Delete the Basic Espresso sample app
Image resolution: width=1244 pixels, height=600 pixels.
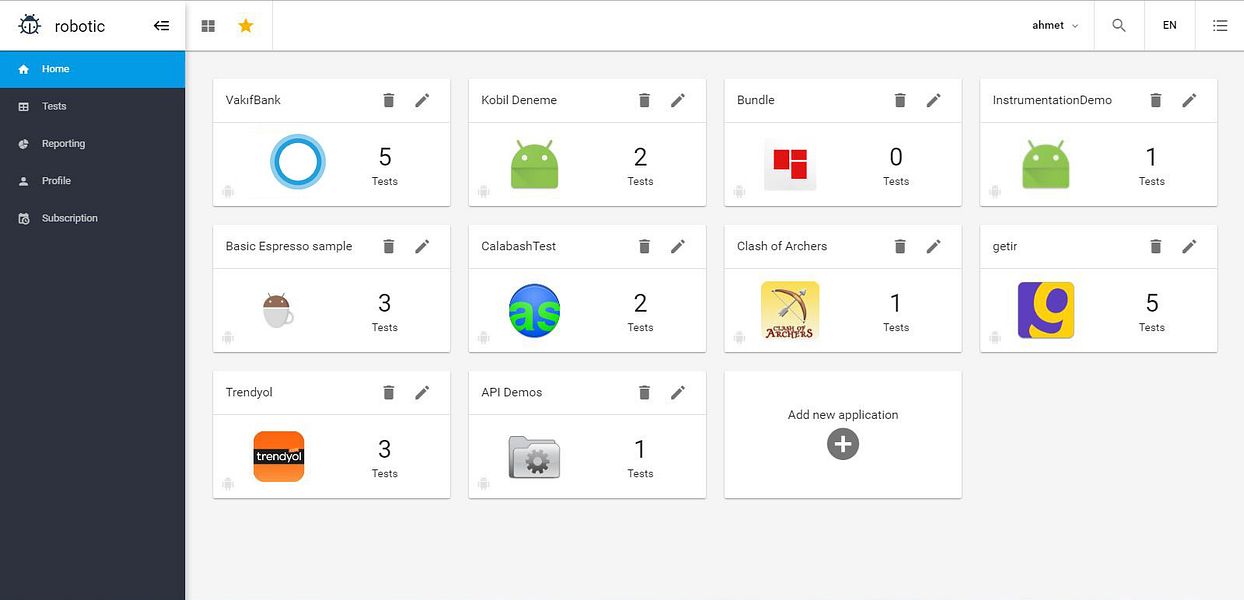(x=389, y=246)
